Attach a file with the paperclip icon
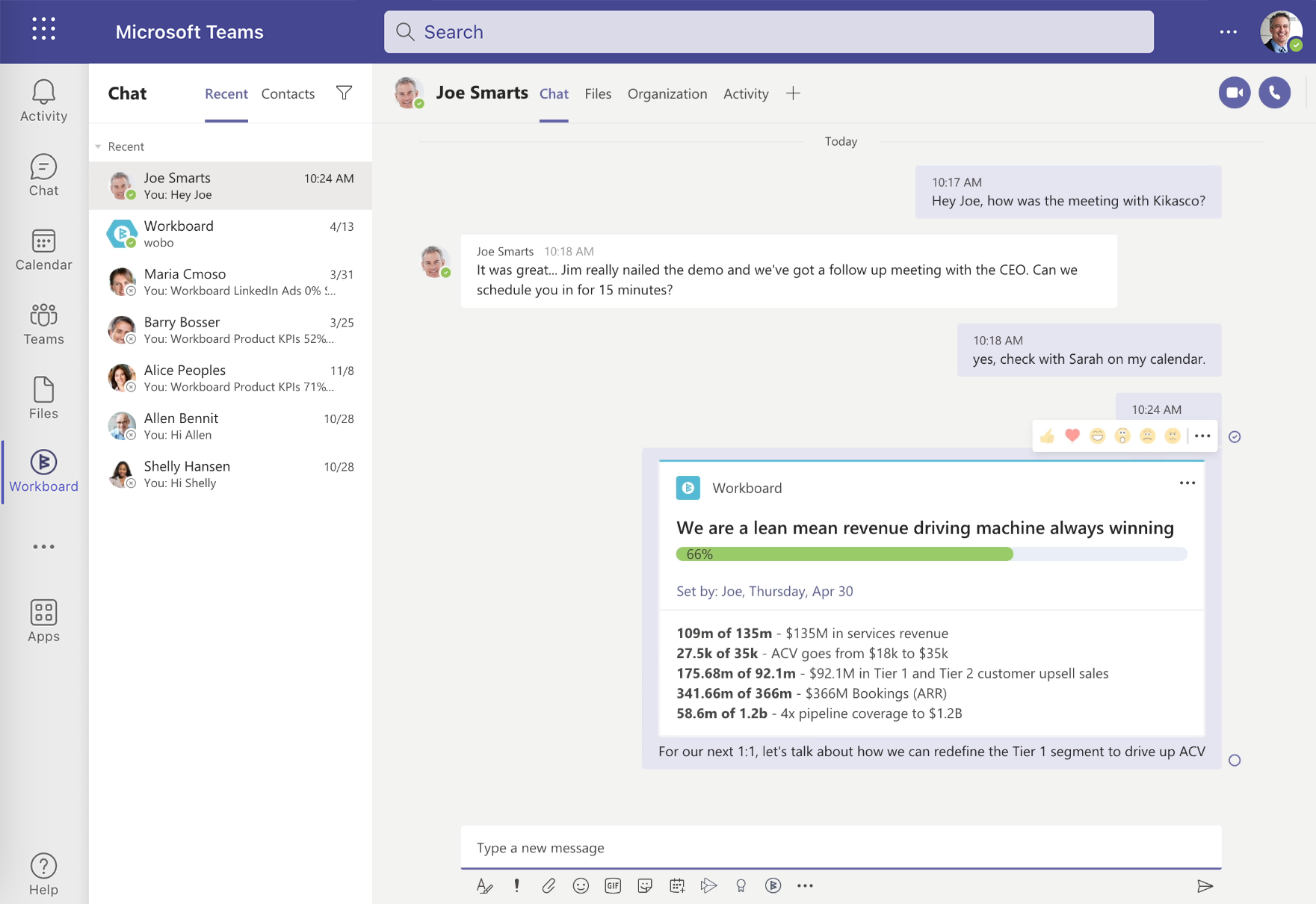This screenshot has height=904, width=1316. click(x=549, y=886)
